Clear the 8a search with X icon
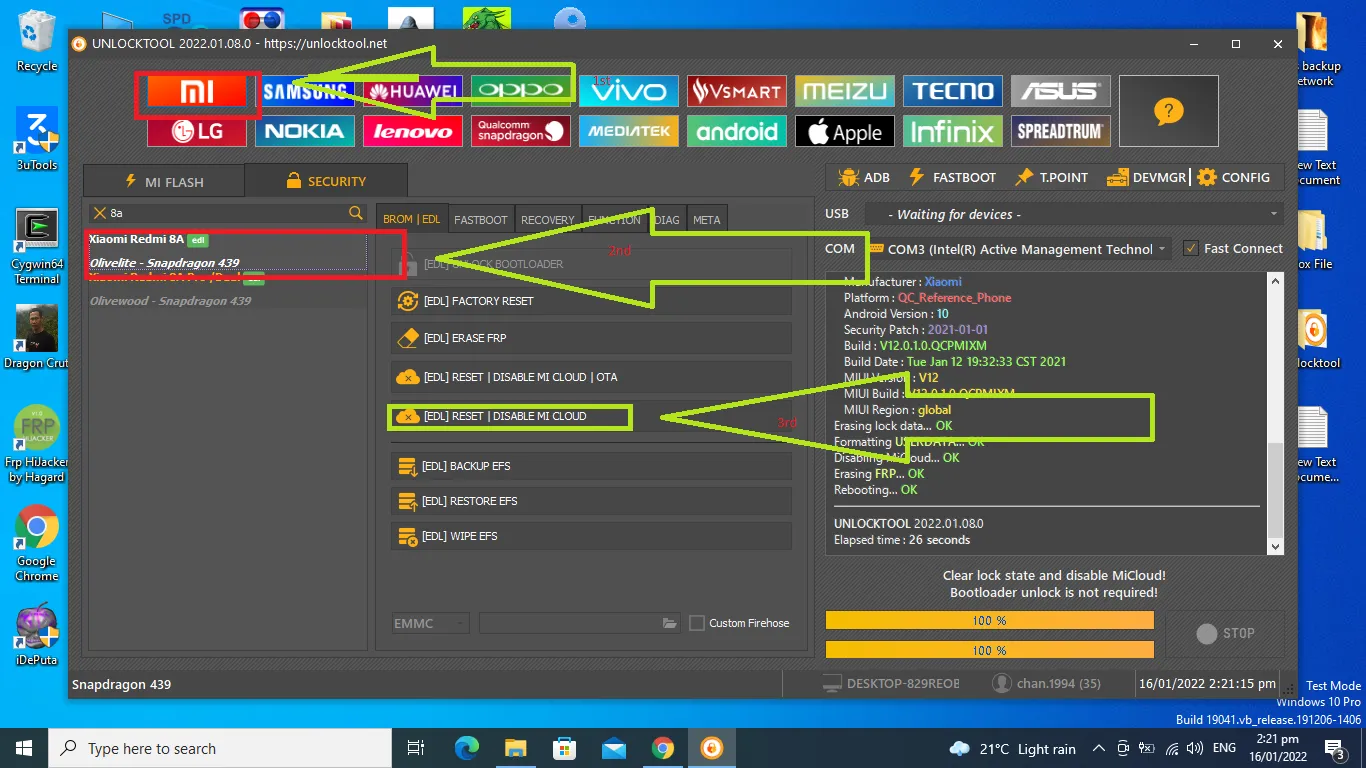Image resolution: width=1366 pixels, height=768 pixels. (99, 213)
